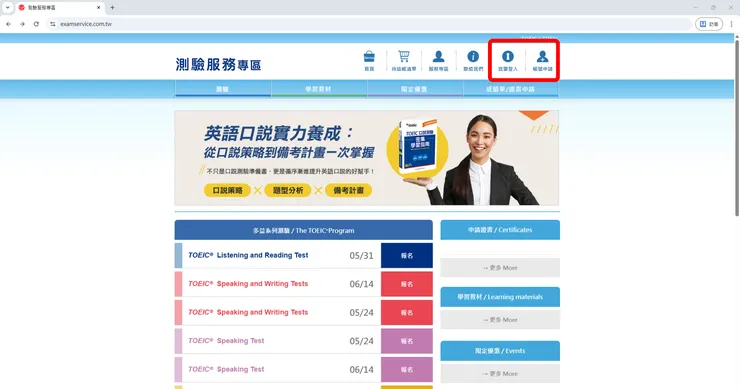The image size is (740, 389).
Task: View site information icon beside the URL
Action: pyautogui.click(x=52, y=24)
